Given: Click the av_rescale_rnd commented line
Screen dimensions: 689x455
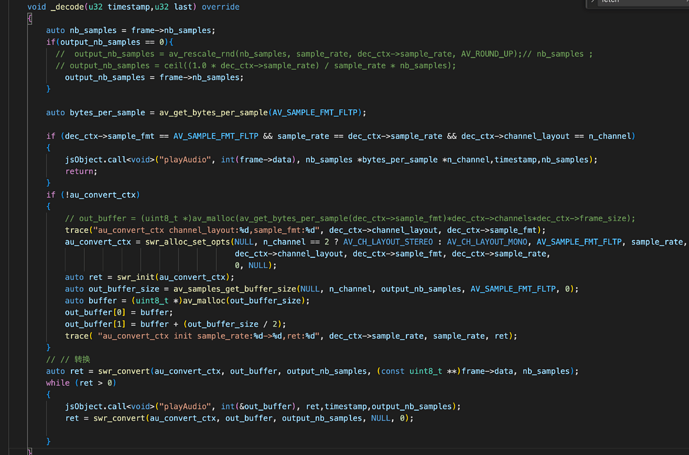Looking at the screenshot, I should pyautogui.click(x=324, y=54).
